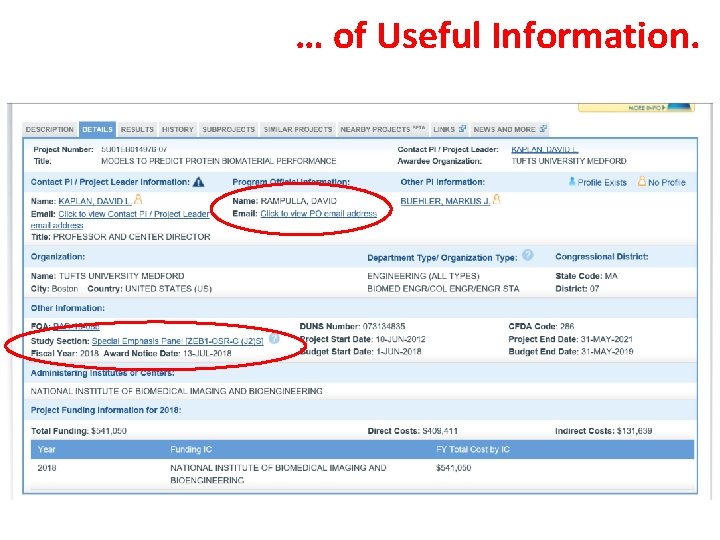Select Project Start Date 10-JUN-2012 text

[362, 339]
